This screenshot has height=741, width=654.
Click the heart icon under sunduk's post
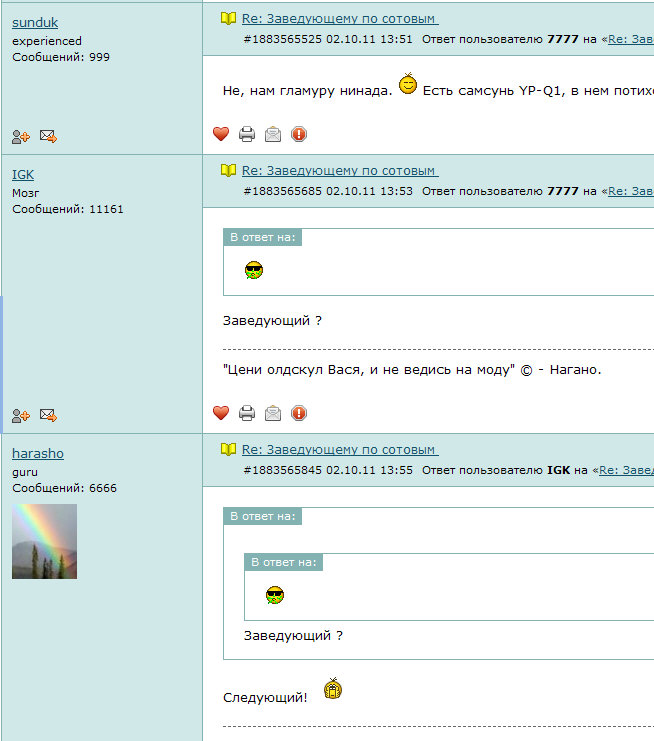[x=221, y=134]
